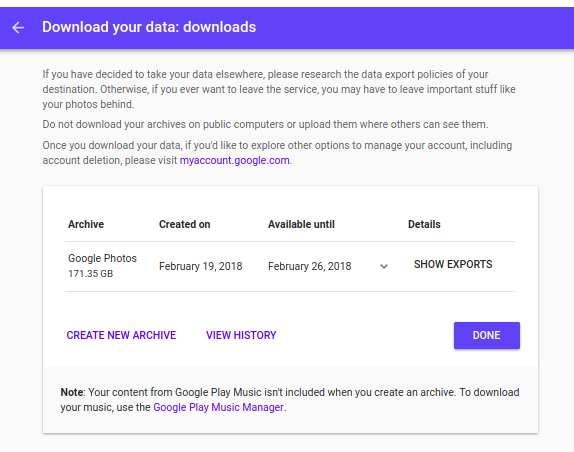Click the Available until column header
Screen dimensions: 574x452
point(301,224)
